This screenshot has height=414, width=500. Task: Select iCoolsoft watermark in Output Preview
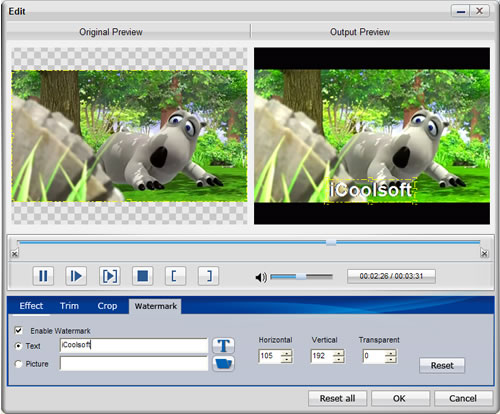click(x=371, y=190)
